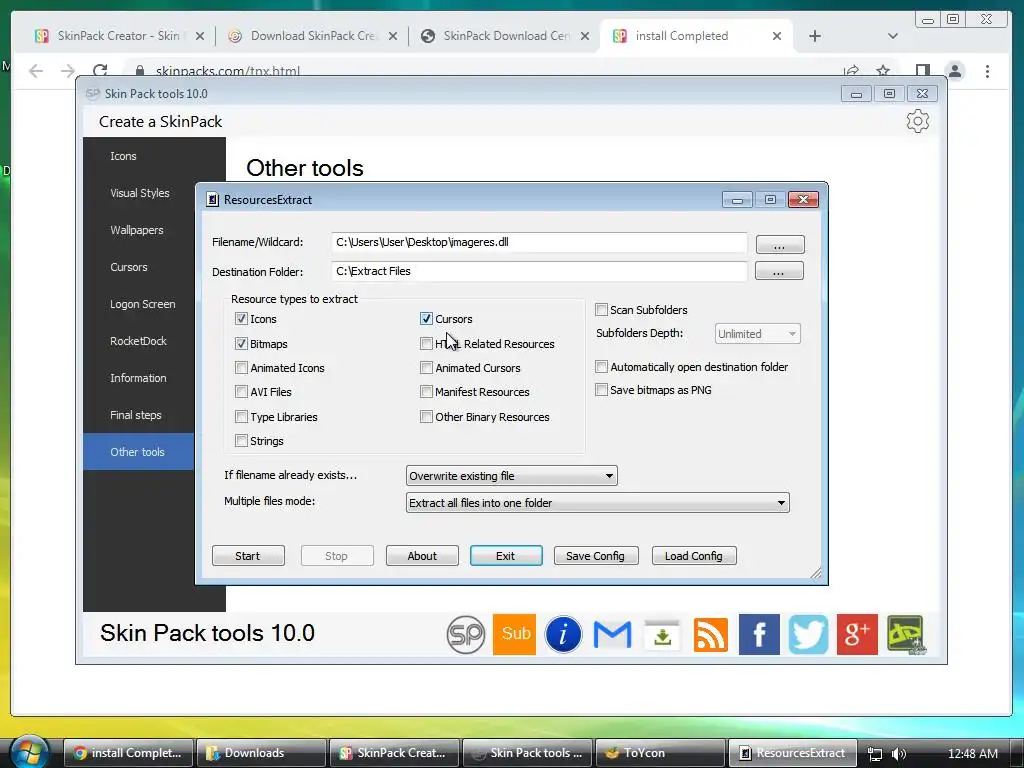Enable Animated Icons extraction

(241, 368)
